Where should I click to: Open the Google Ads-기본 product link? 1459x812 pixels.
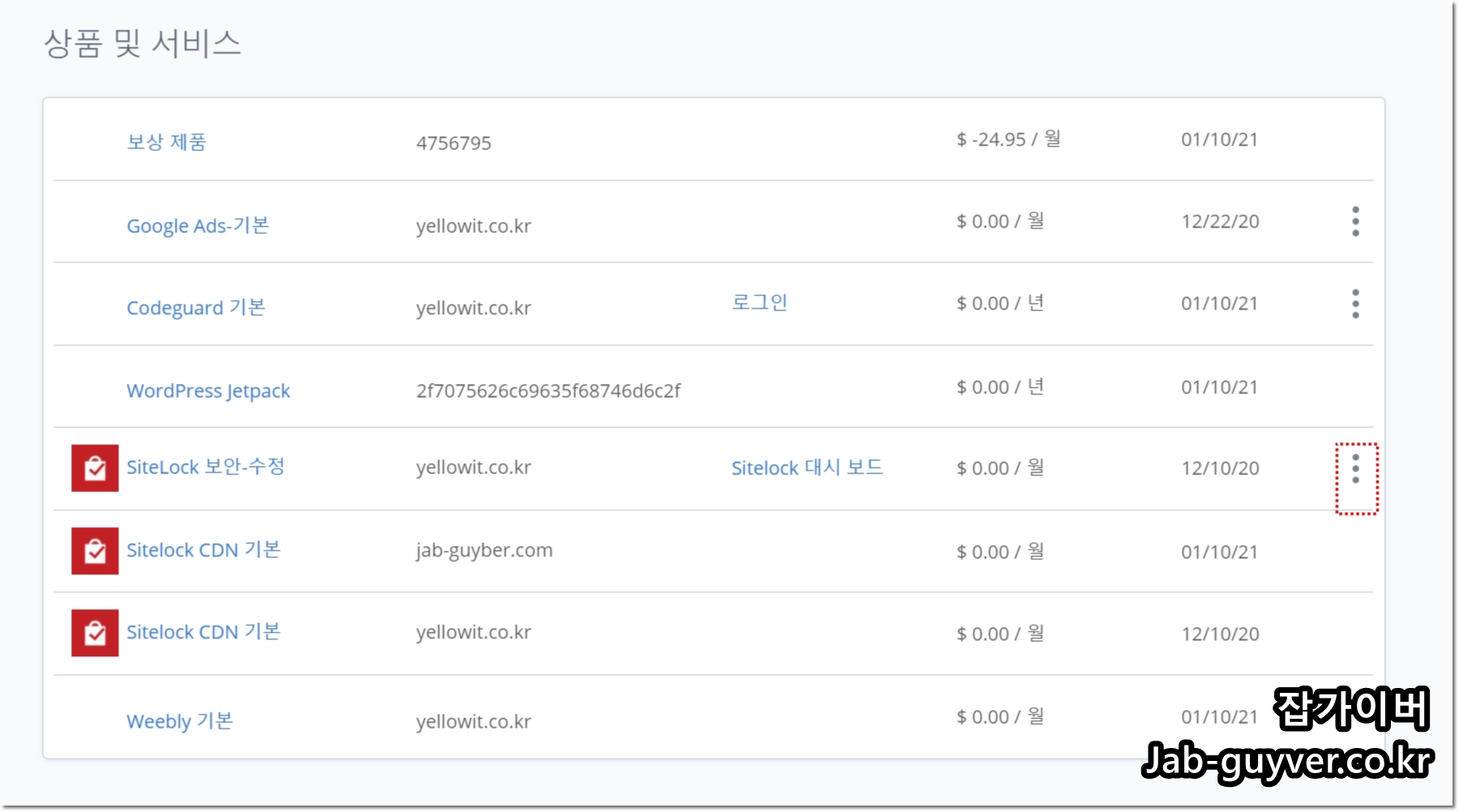[198, 225]
